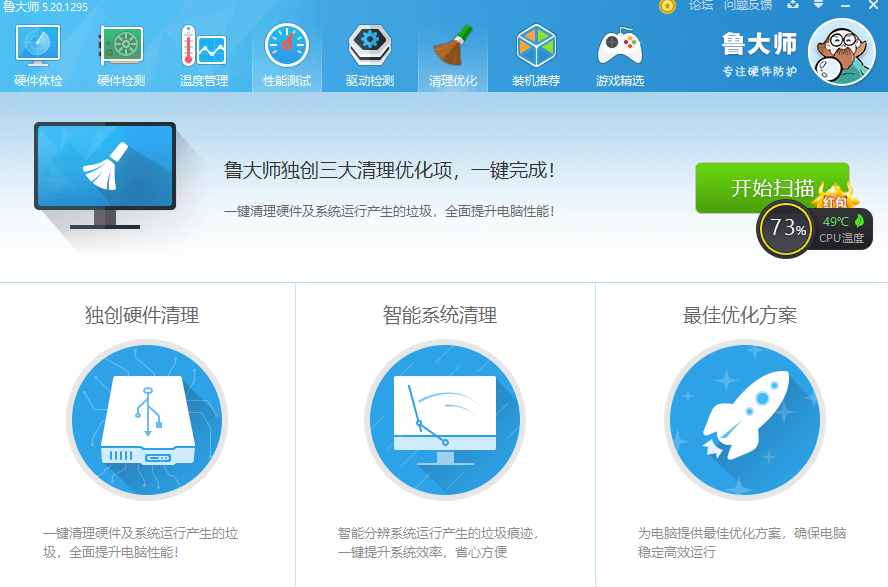
Task: Select the 智能系统清理 monitor graphic
Action: pos(445,421)
